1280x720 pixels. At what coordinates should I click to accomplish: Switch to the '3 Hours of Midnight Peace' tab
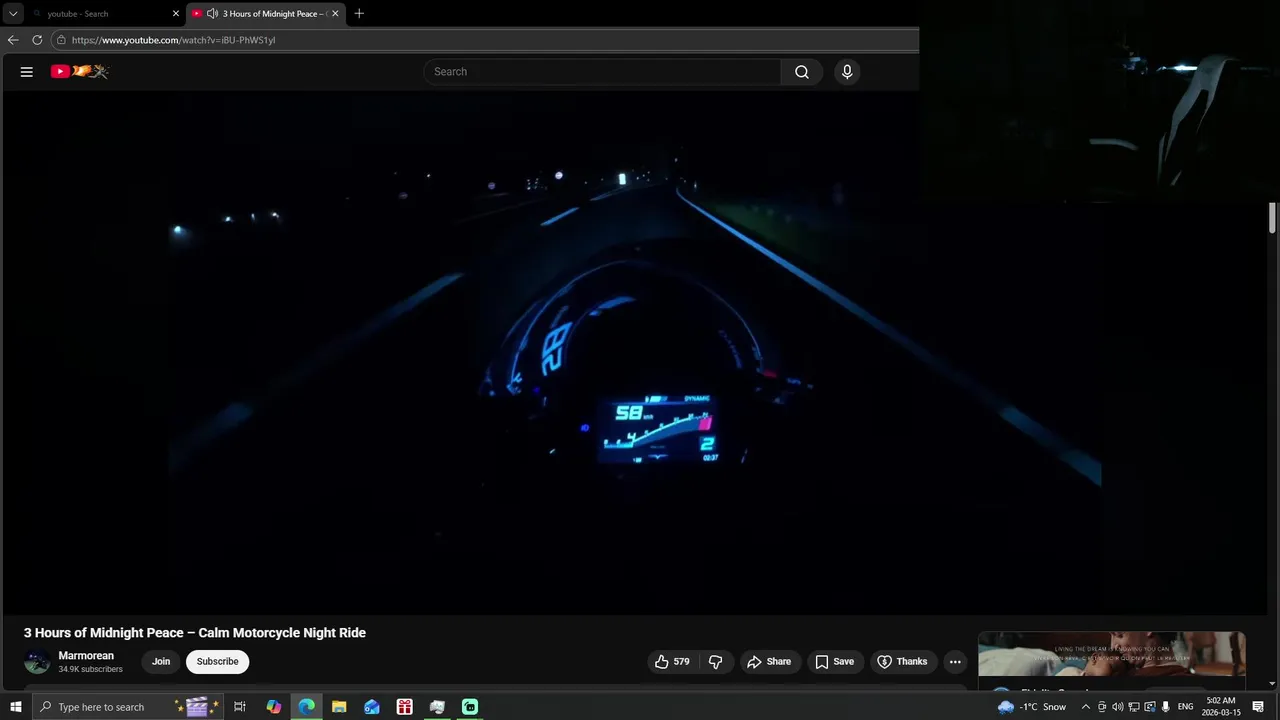point(268,14)
